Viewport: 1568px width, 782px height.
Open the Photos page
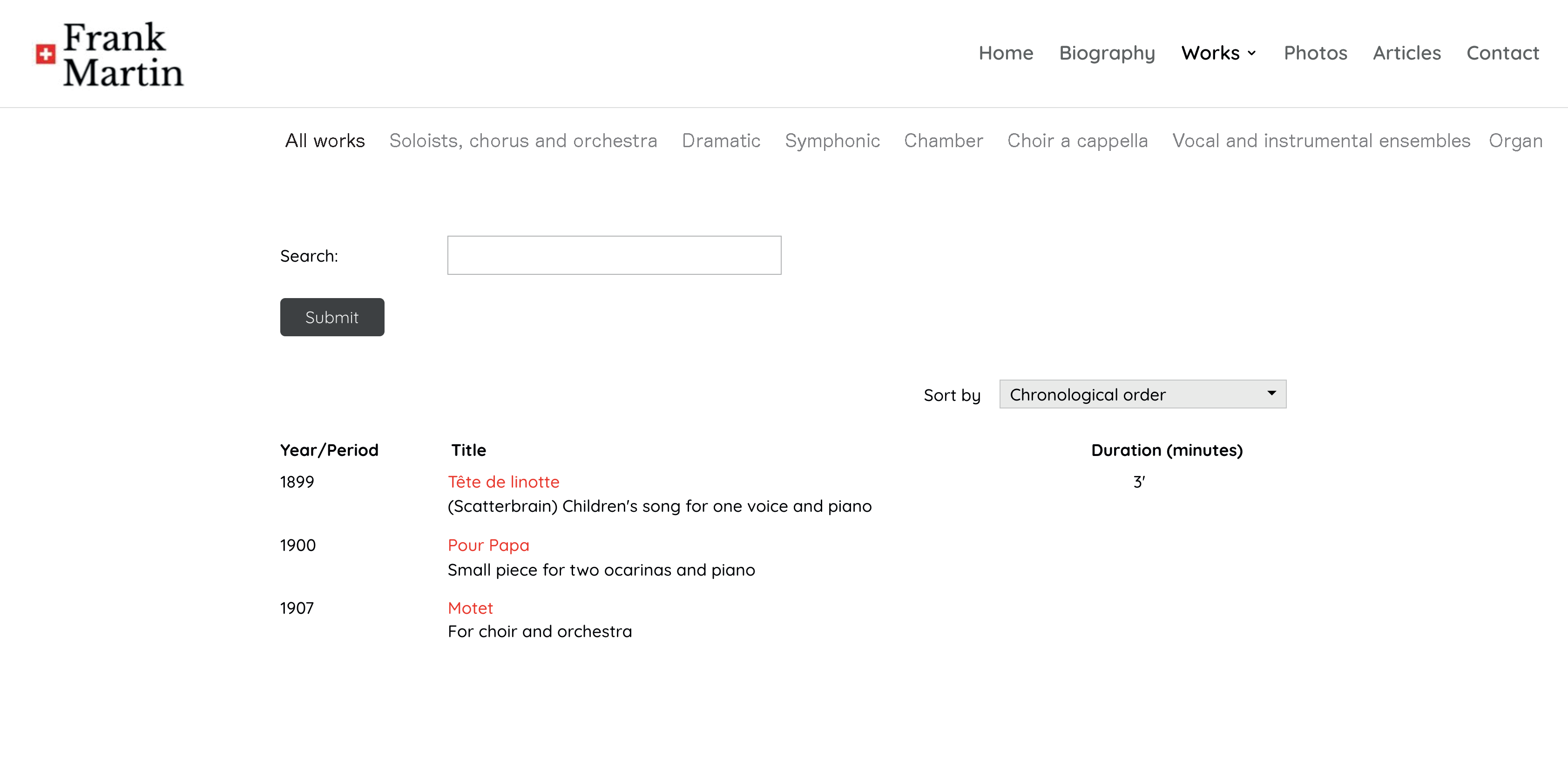1315,53
